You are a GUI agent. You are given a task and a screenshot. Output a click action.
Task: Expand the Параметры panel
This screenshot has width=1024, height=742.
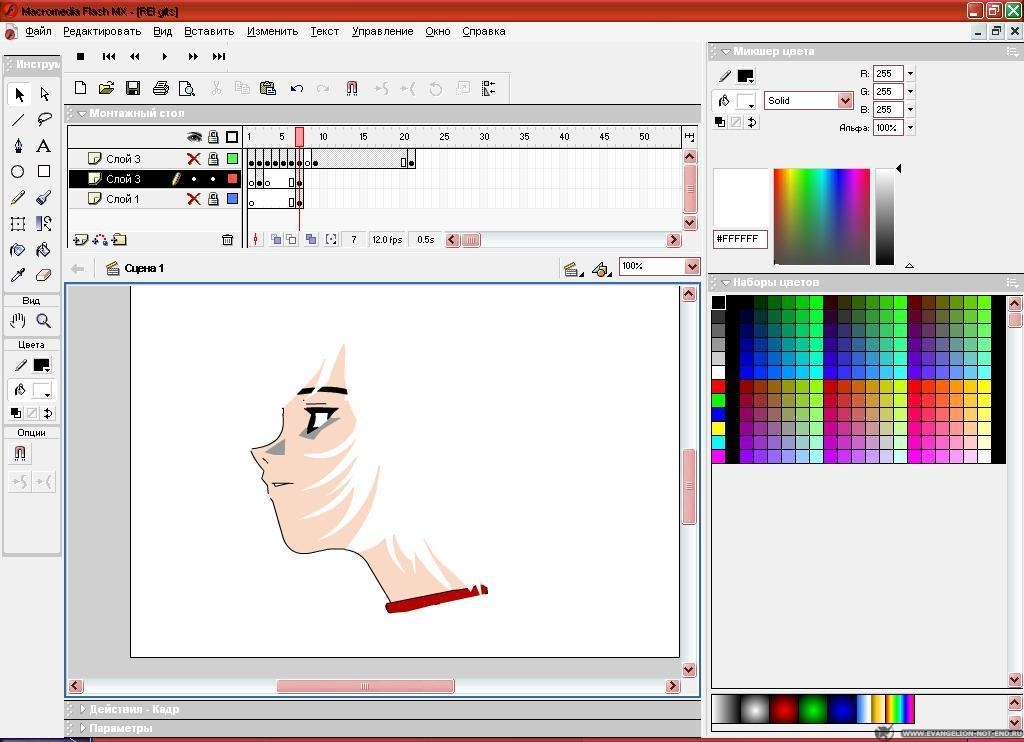83,728
